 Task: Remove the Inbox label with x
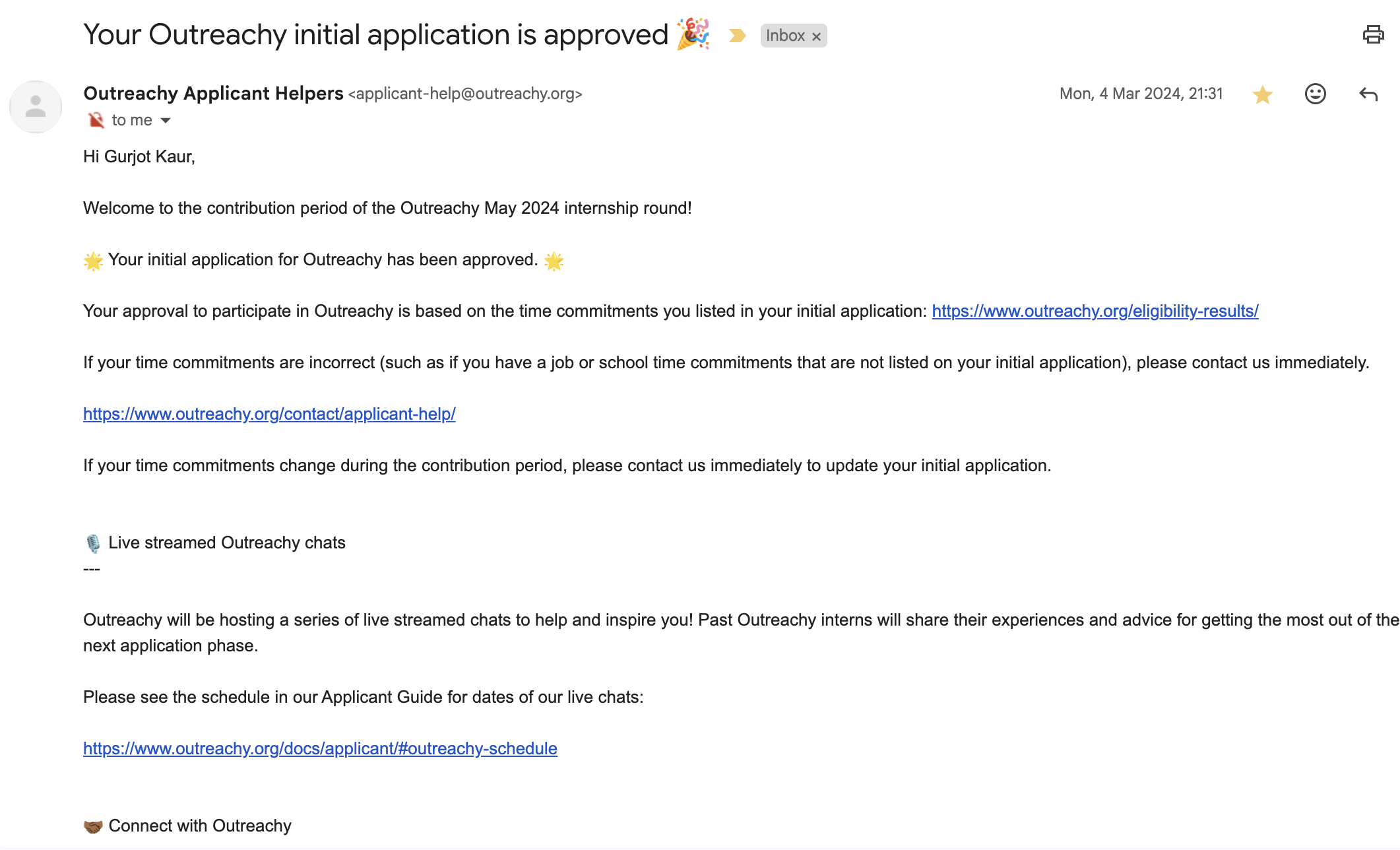(816, 36)
